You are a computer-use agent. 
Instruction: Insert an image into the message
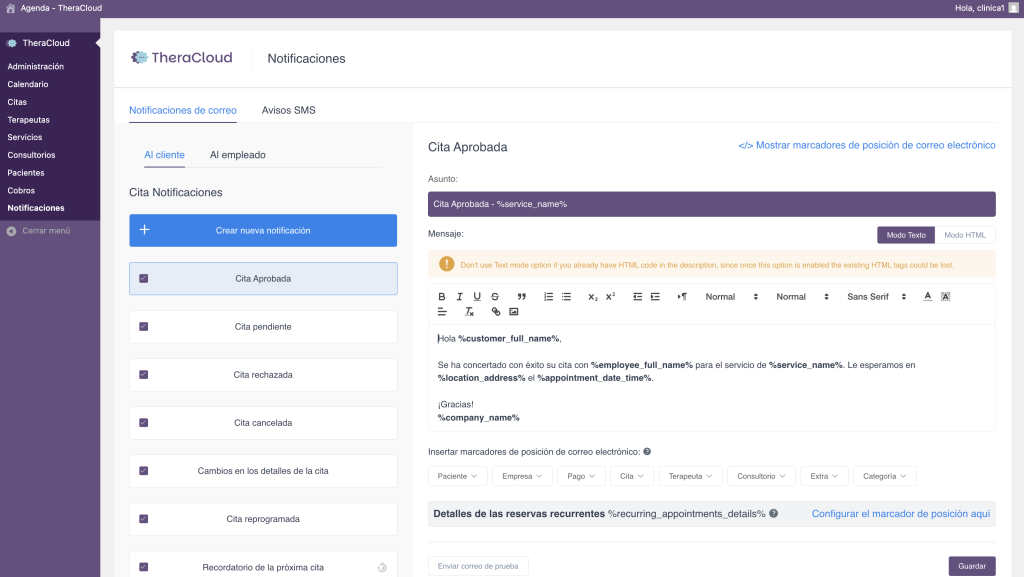513,312
